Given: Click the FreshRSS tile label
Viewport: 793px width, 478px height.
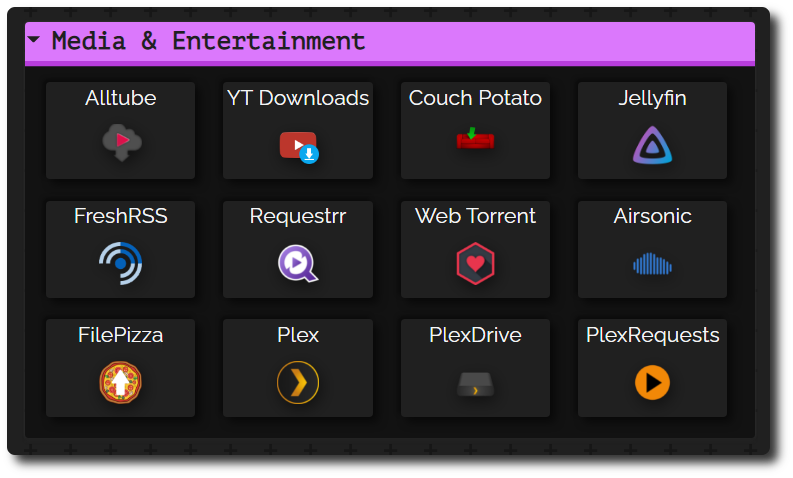Looking at the screenshot, I should pos(121,216).
